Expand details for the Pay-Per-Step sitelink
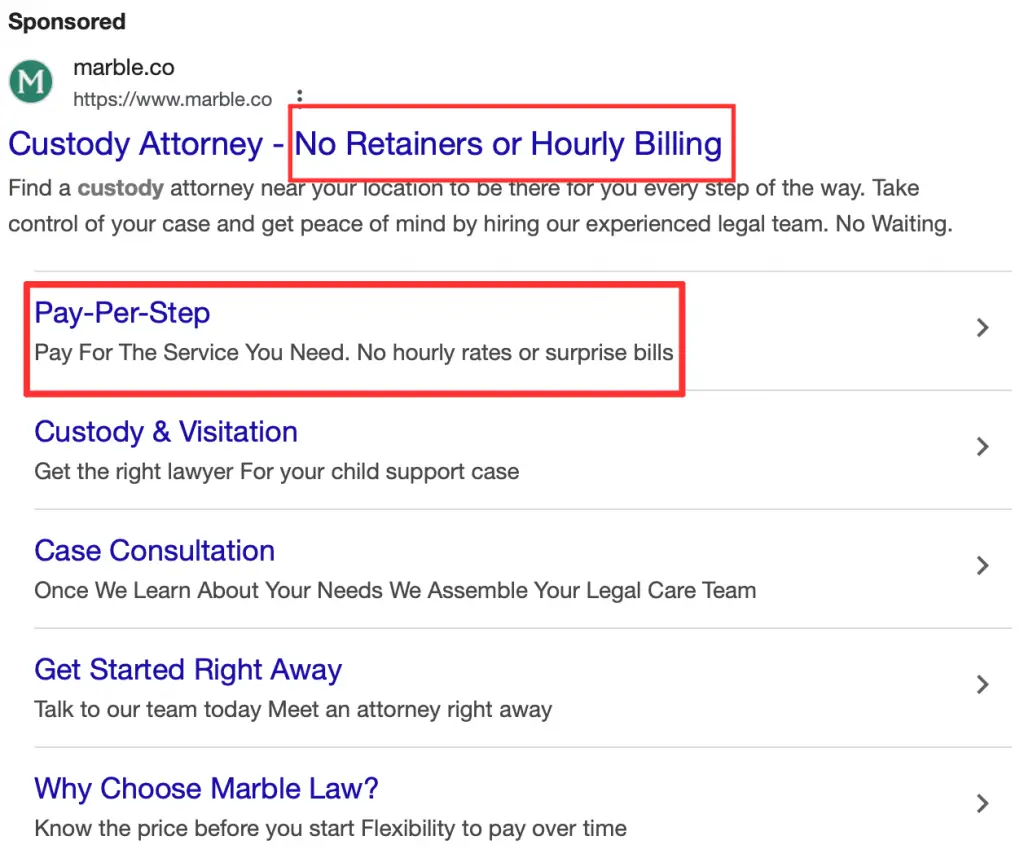 (982, 328)
